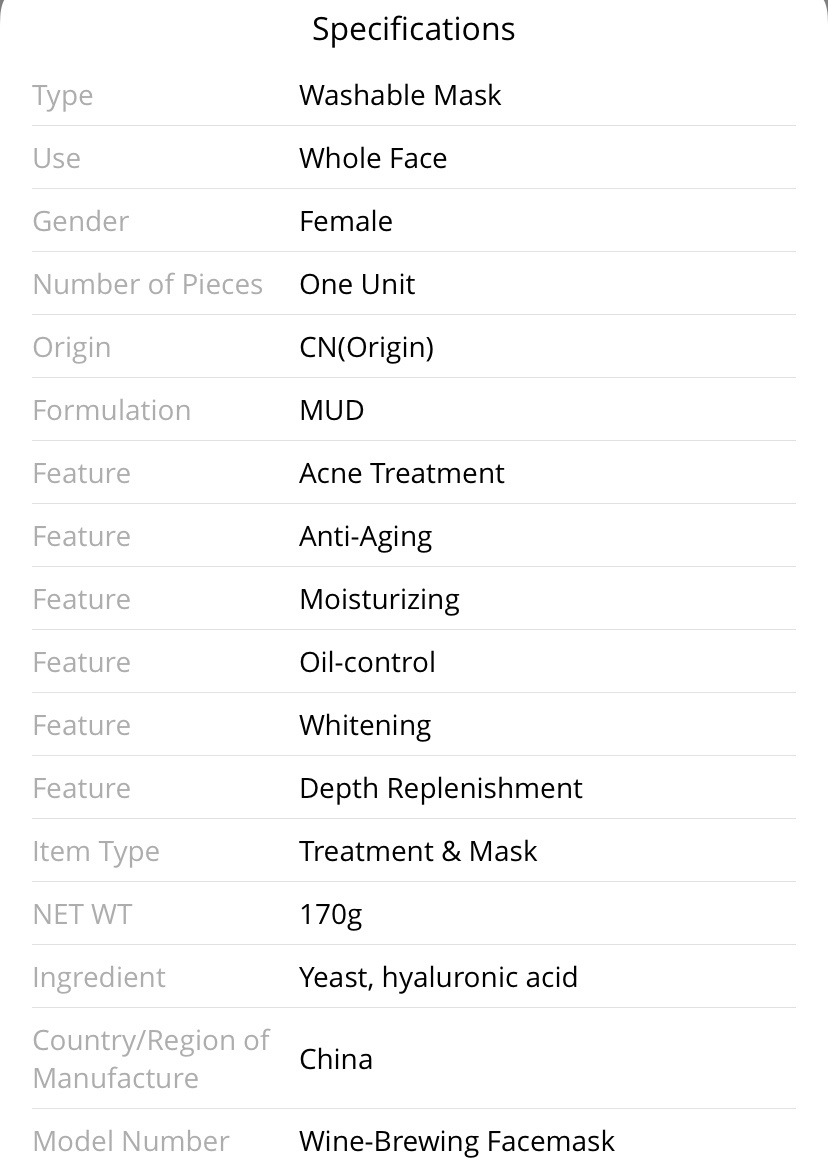Tap the Treatment & Mask item type
The width and height of the screenshot is (828, 1165).
[x=418, y=851]
